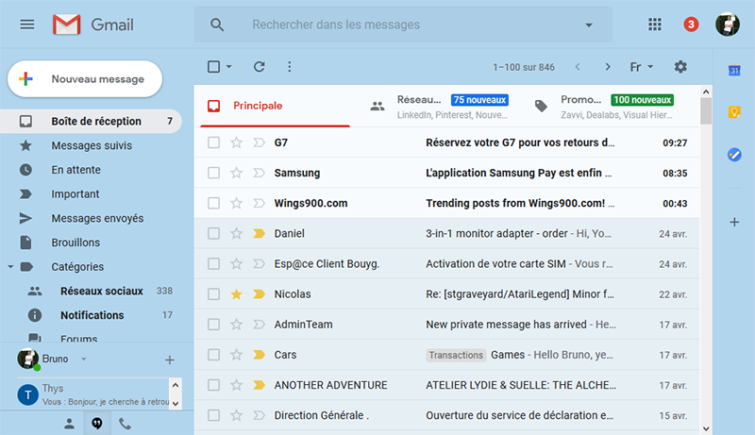Open the settings gear
The width and height of the screenshot is (755, 435).
[680, 66]
